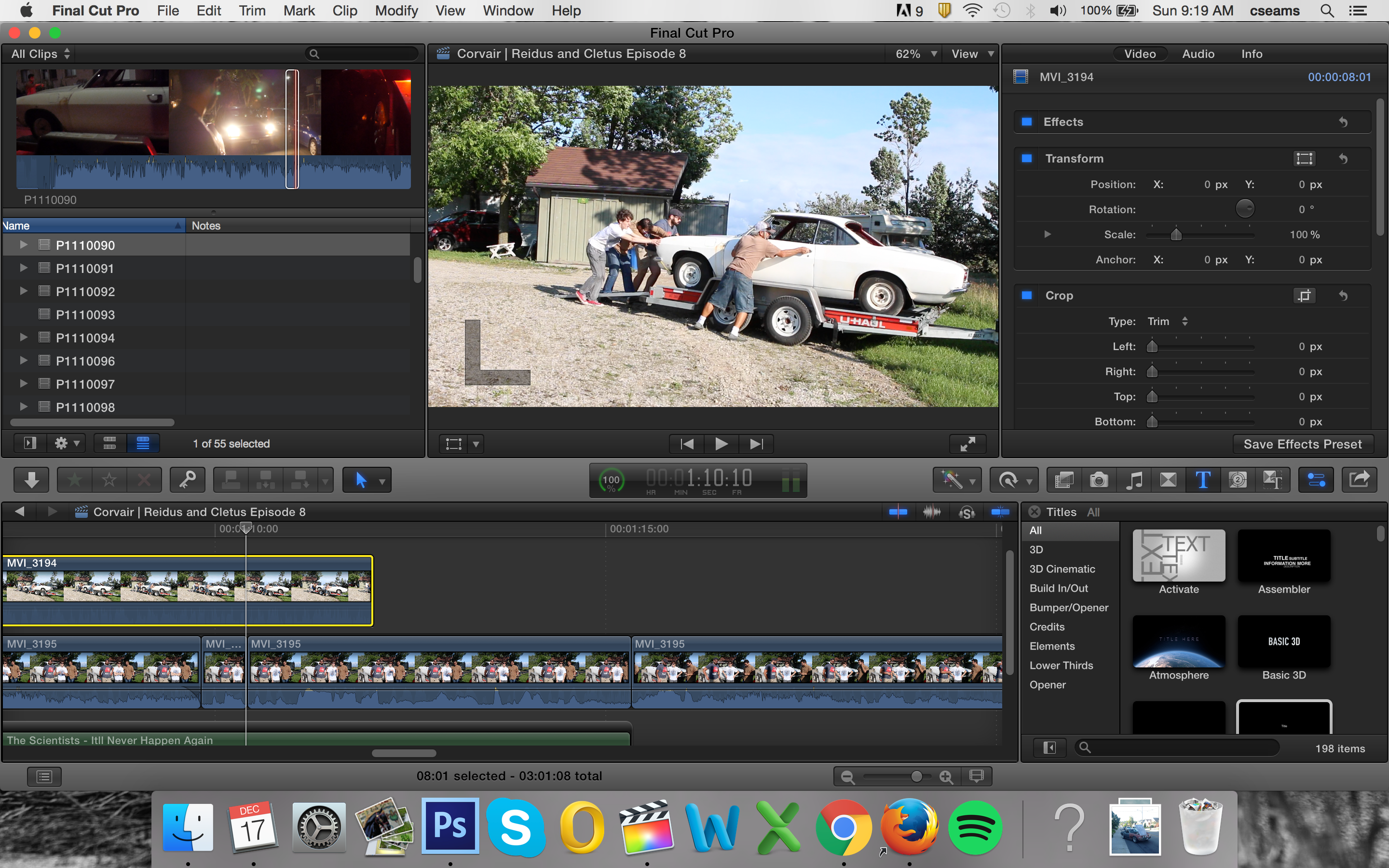Image resolution: width=1389 pixels, height=868 pixels.
Task: Show the Timeline Index list icon
Action: click(44, 777)
